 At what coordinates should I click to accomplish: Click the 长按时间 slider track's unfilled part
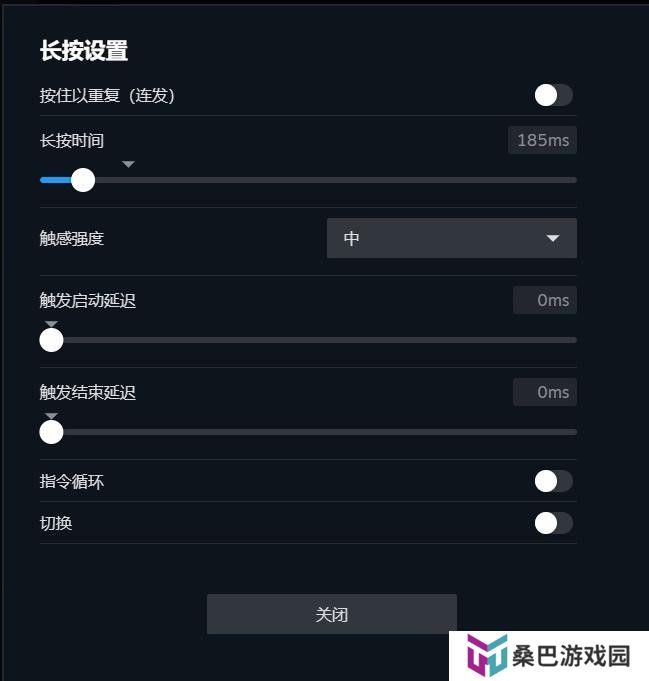tap(336, 180)
